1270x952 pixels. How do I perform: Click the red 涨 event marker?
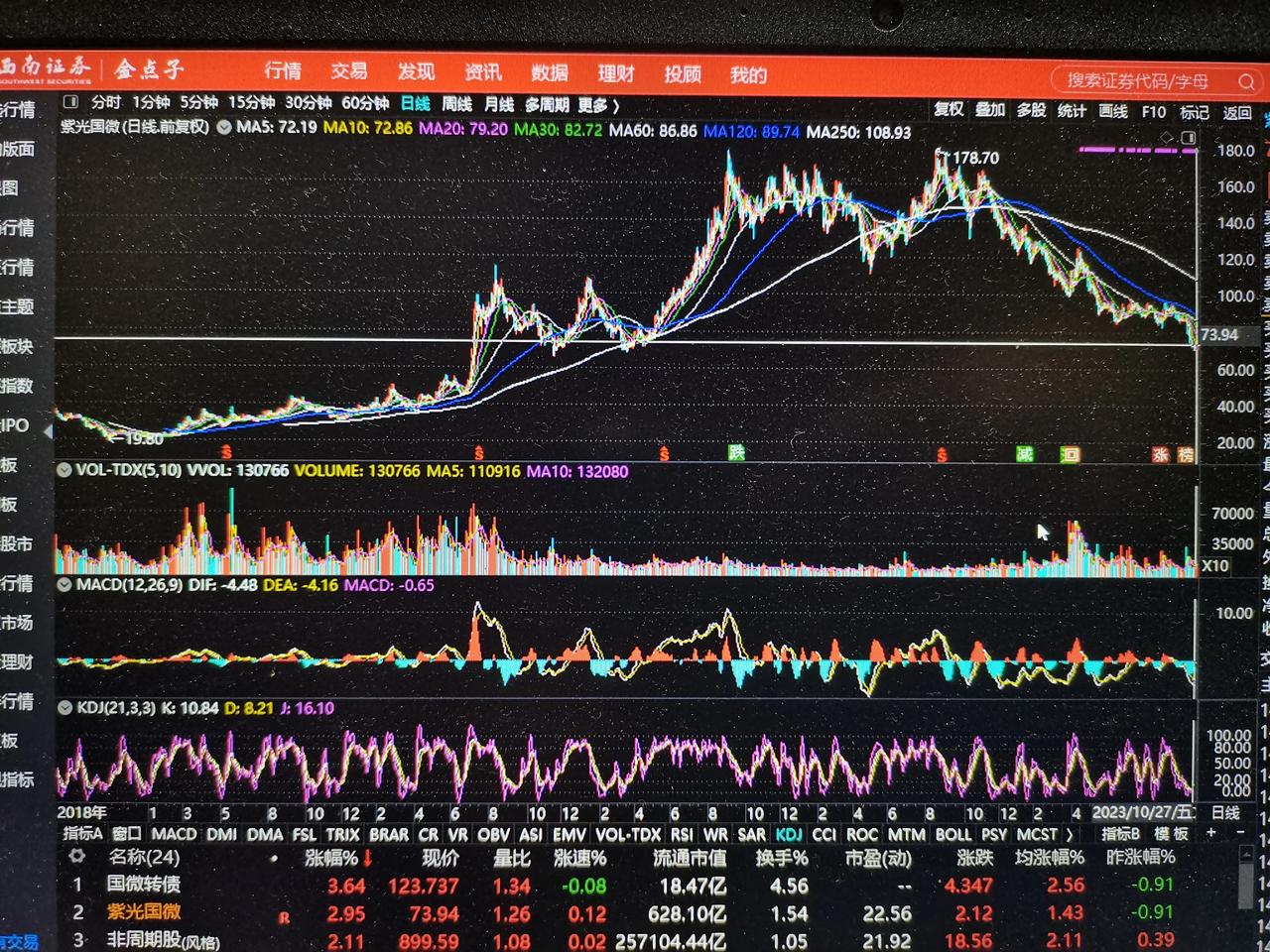[1160, 454]
